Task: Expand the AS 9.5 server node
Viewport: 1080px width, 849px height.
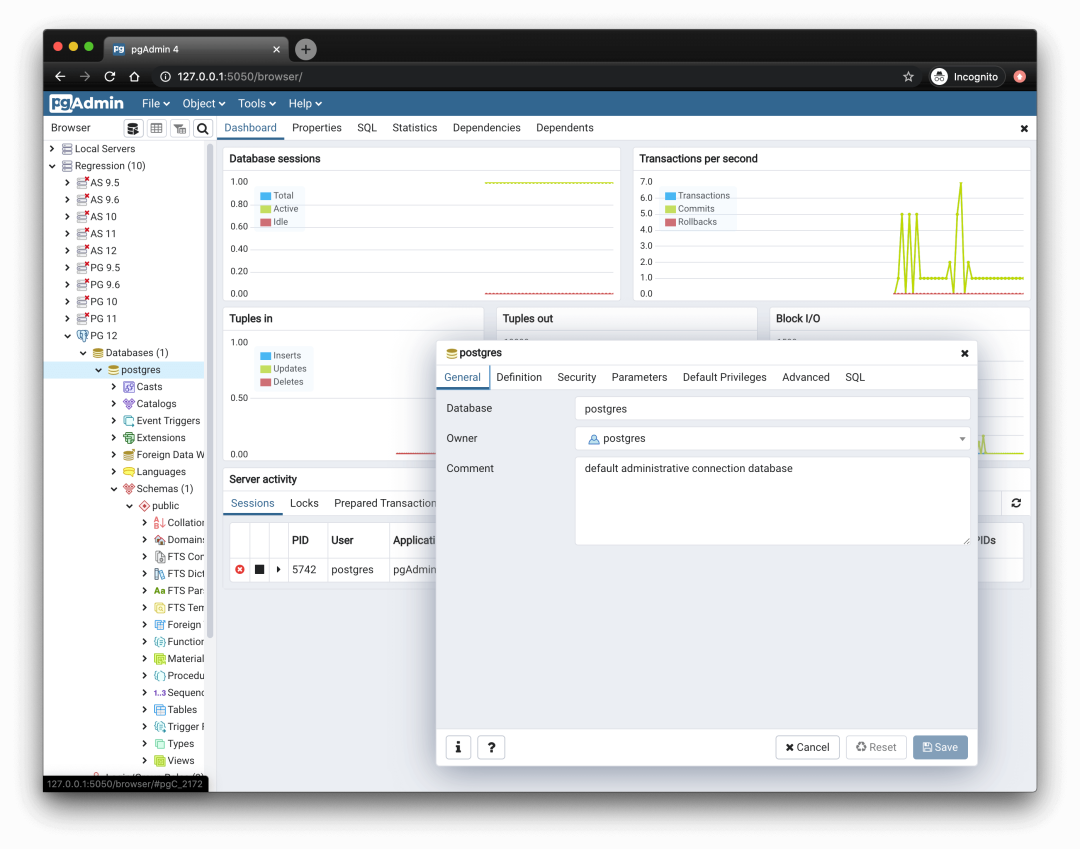Action: pos(68,182)
